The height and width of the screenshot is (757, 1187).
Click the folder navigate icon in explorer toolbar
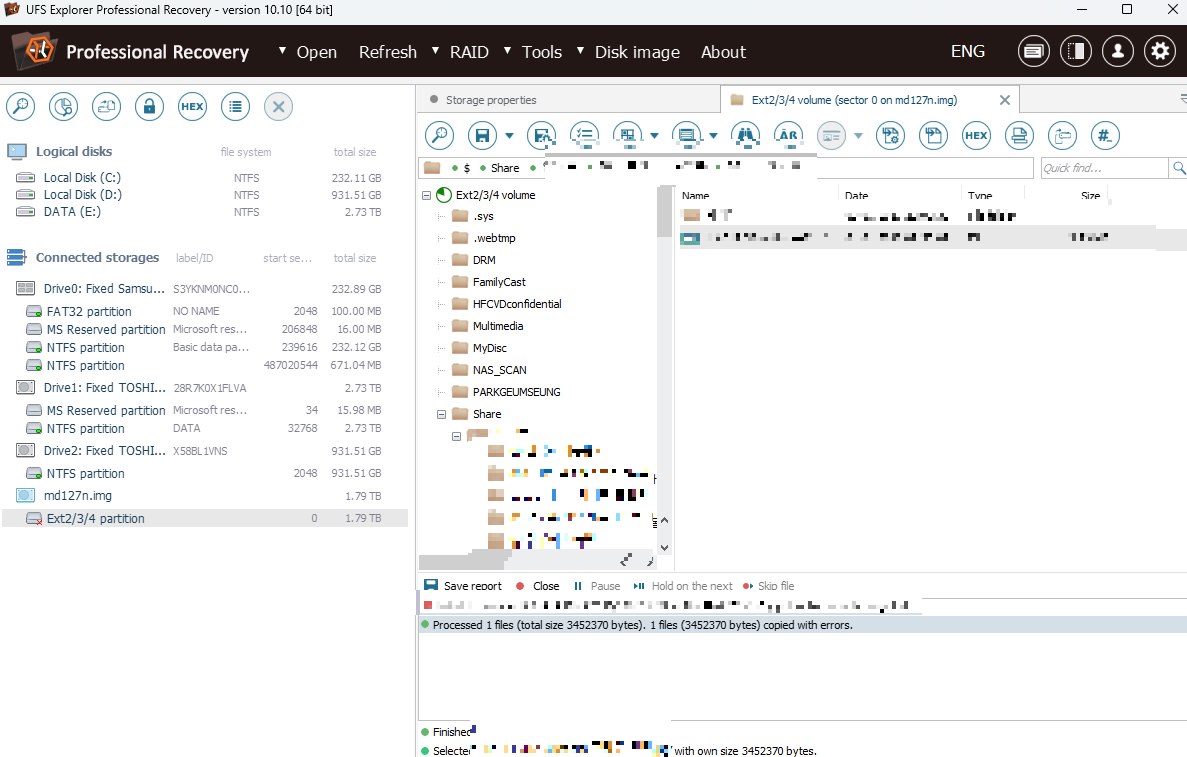pos(1062,136)
